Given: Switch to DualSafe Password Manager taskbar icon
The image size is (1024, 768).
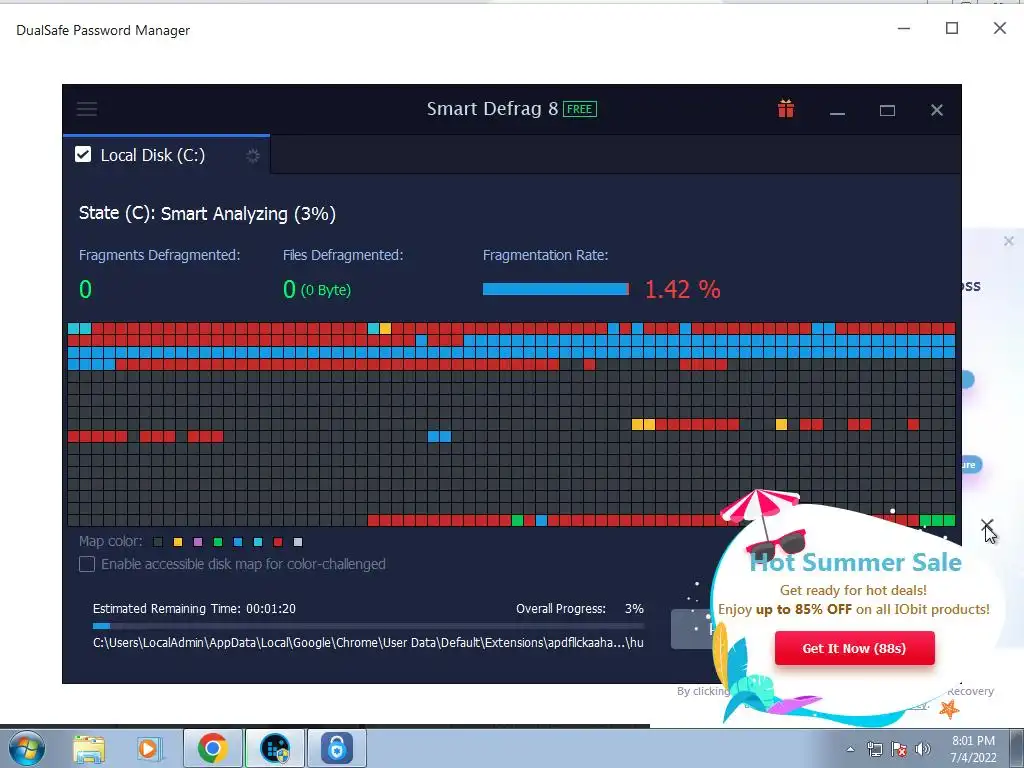Looking at the screenshot, I should 336,748.
